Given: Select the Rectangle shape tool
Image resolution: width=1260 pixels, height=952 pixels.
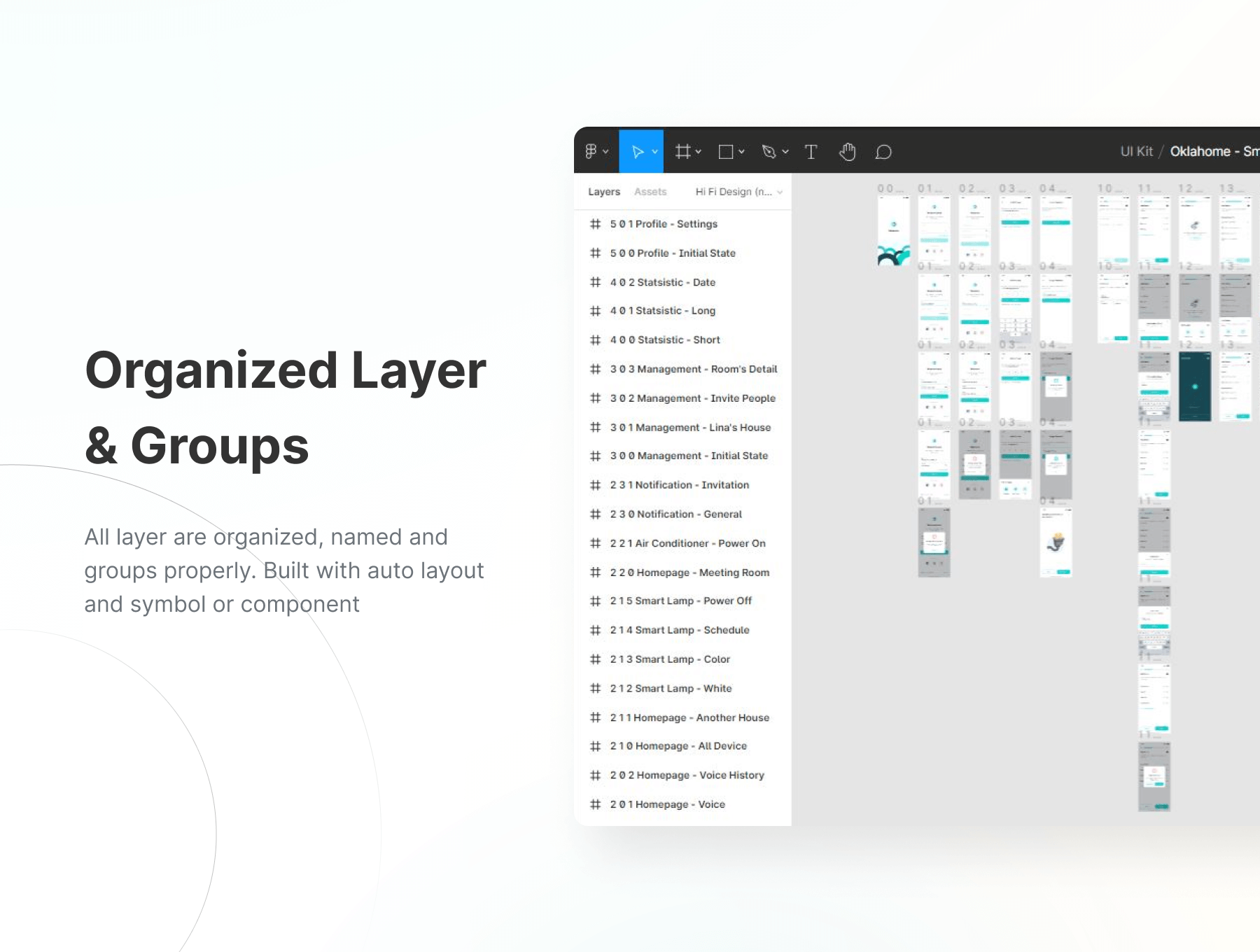Looking at the screenshot, I should tap(726, 152).
